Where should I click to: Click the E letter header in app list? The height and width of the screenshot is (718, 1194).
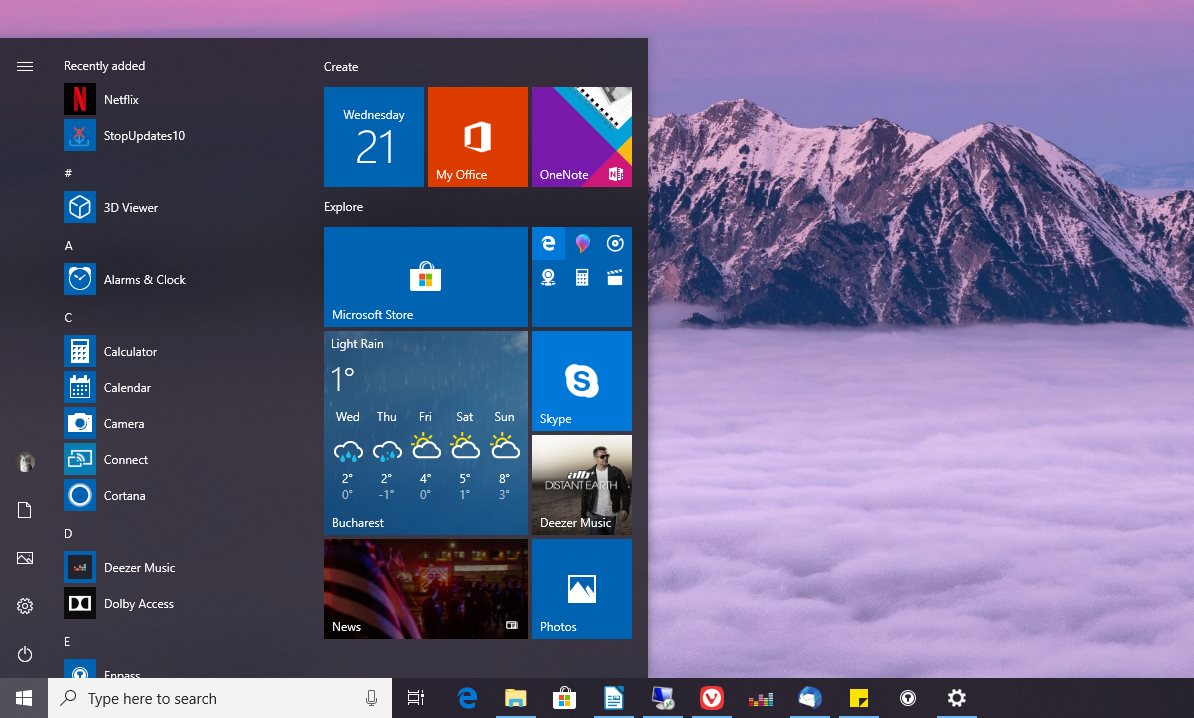tap(68, 642)
